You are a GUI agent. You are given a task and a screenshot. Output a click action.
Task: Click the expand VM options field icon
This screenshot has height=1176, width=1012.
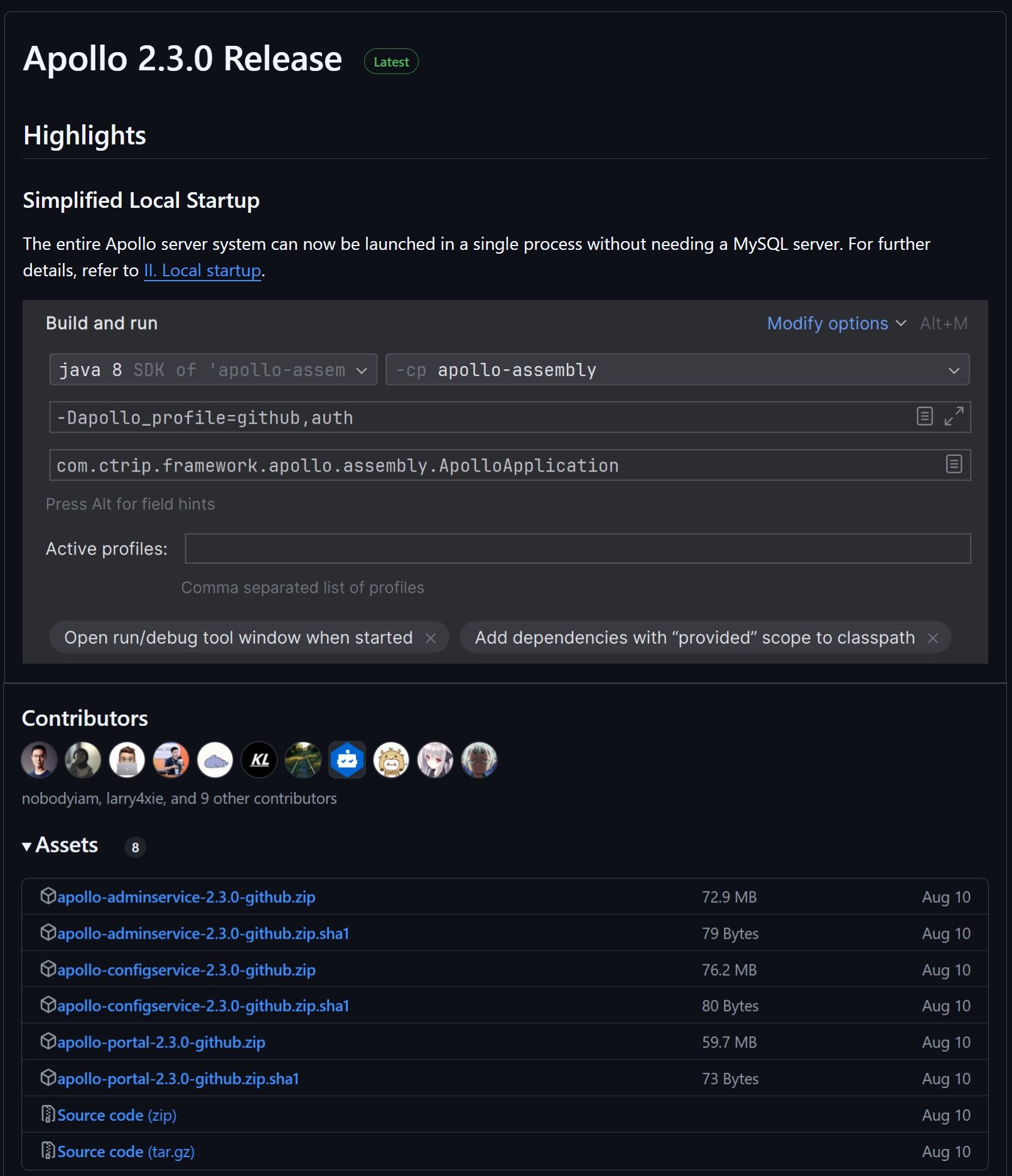tap(954, 416)
